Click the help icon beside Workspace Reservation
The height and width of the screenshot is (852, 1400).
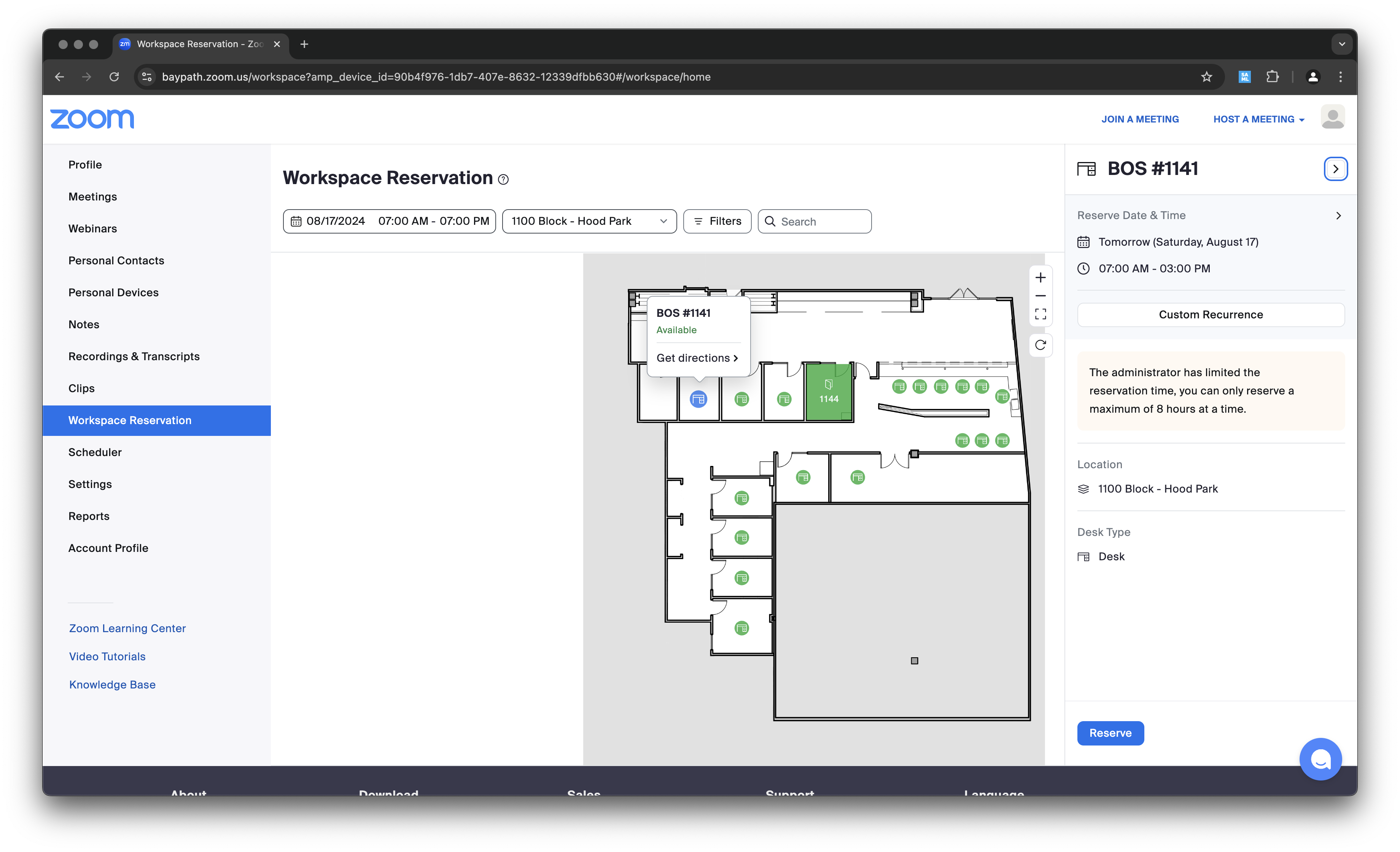(x=503, y=180)
